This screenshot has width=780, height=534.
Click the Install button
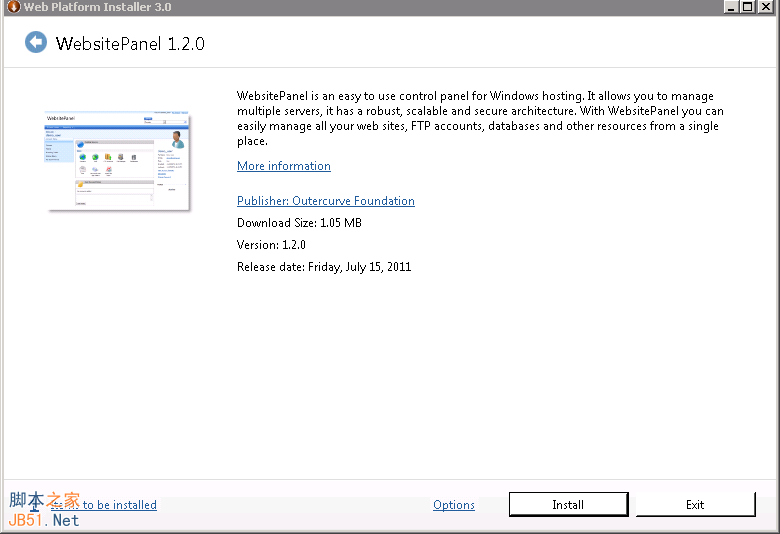[x=569, y=505]
